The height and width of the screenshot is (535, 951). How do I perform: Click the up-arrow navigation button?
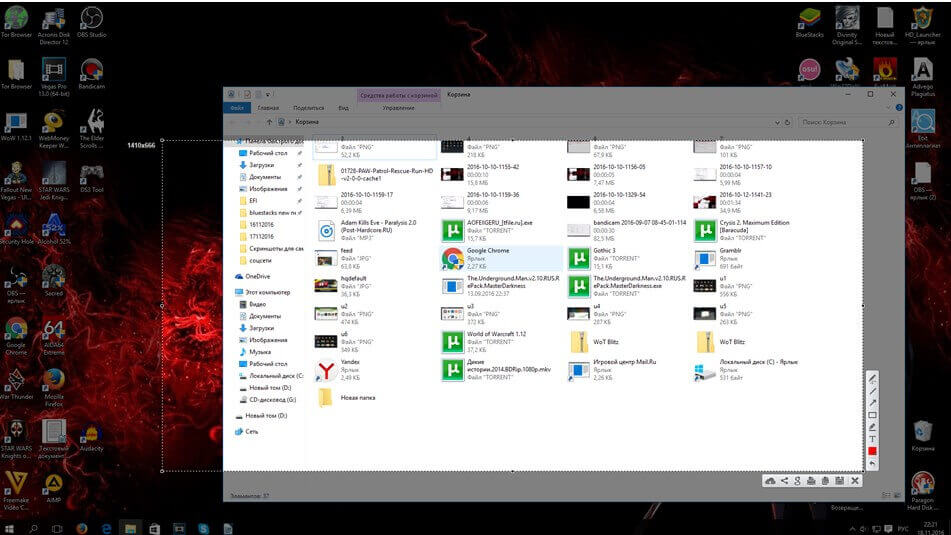click(x=270, y=122)
